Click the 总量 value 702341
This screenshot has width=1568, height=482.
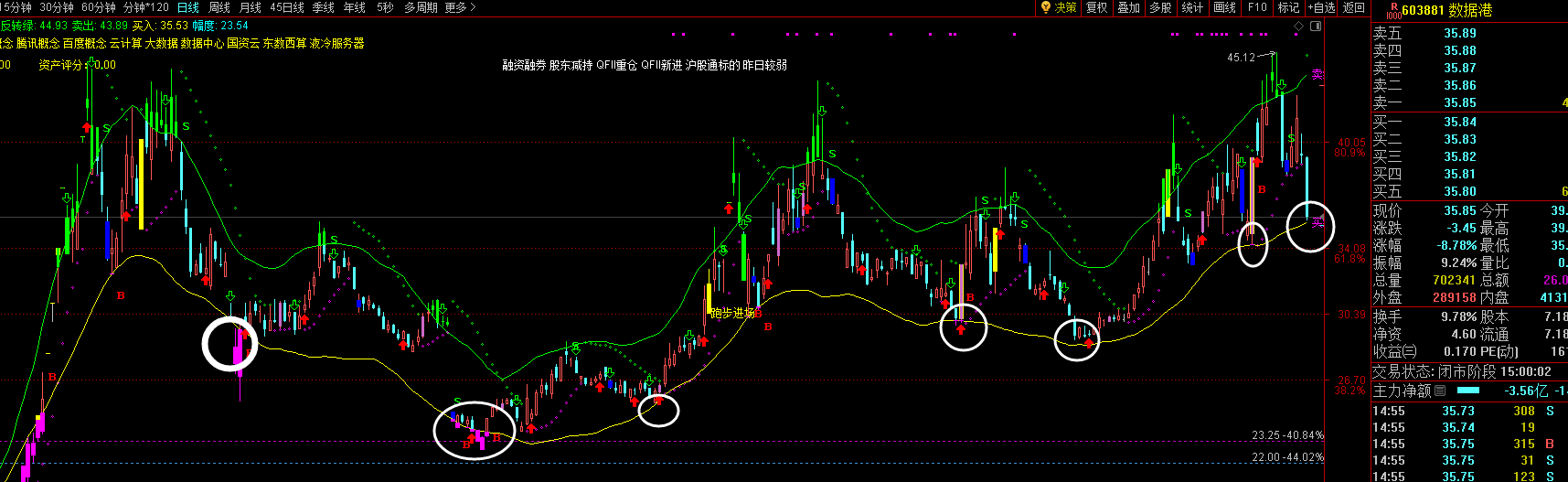[x=1454, y=280]
